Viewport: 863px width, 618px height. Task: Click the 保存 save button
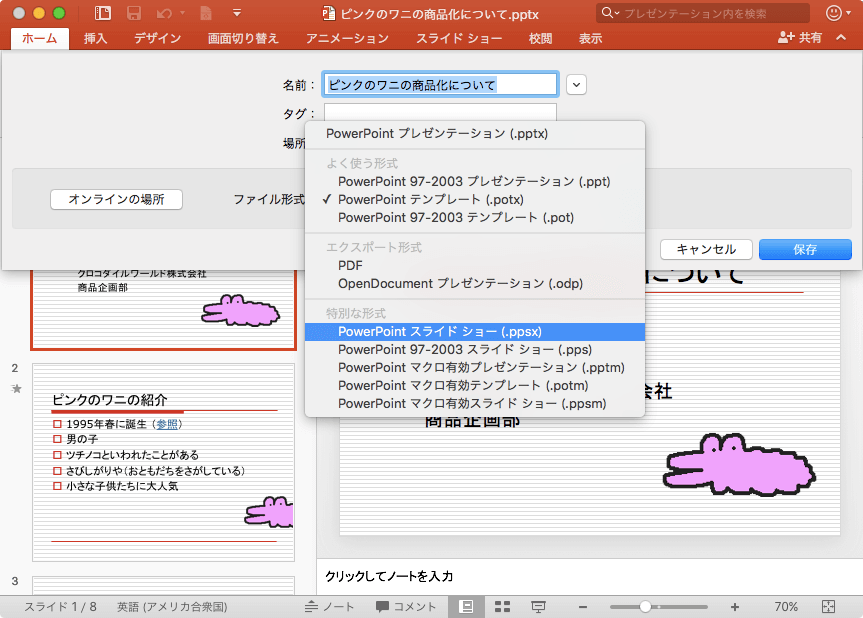click(805, 249)
